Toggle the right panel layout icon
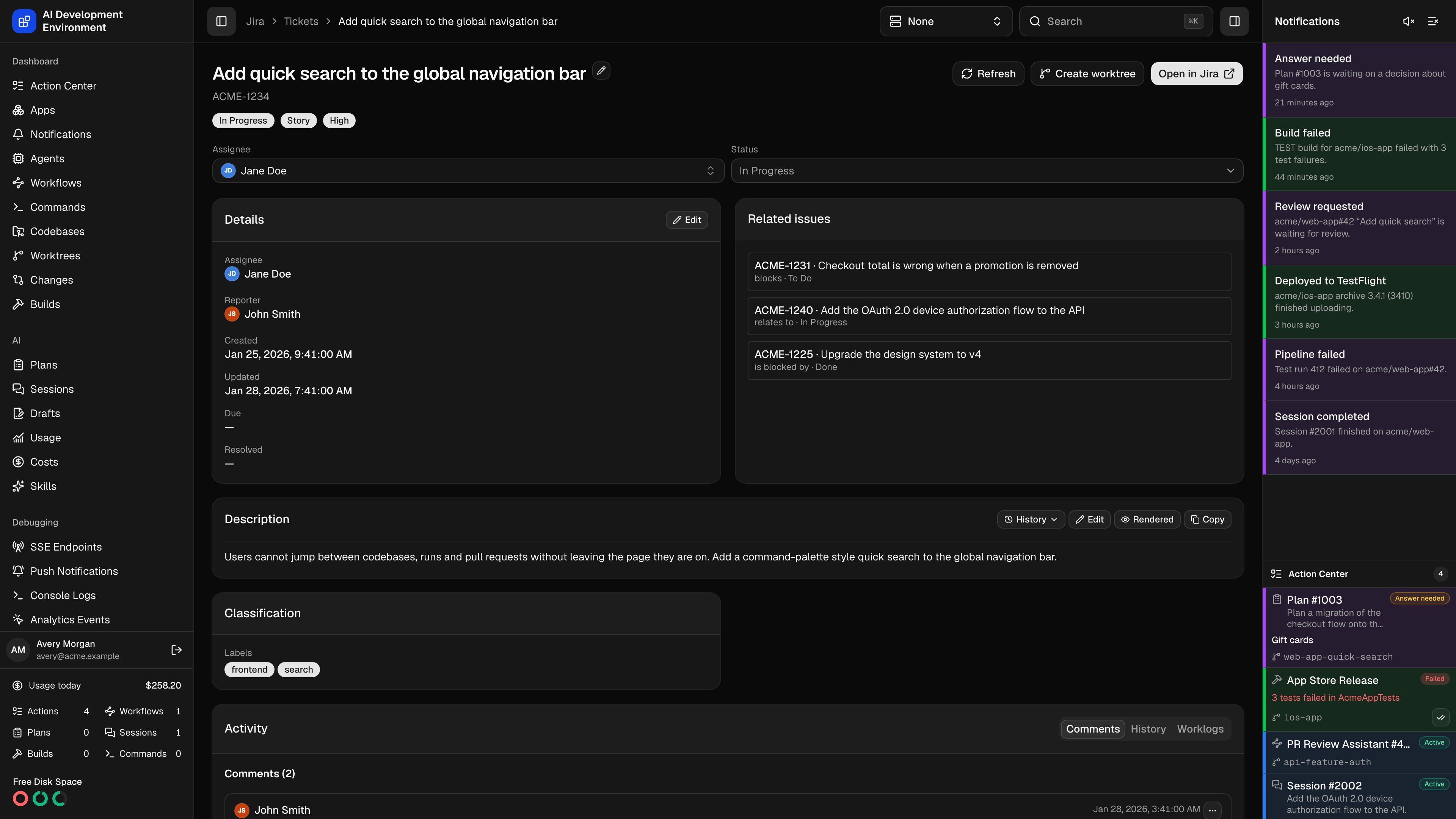 pyautogui.click(x=1235, y=22)
